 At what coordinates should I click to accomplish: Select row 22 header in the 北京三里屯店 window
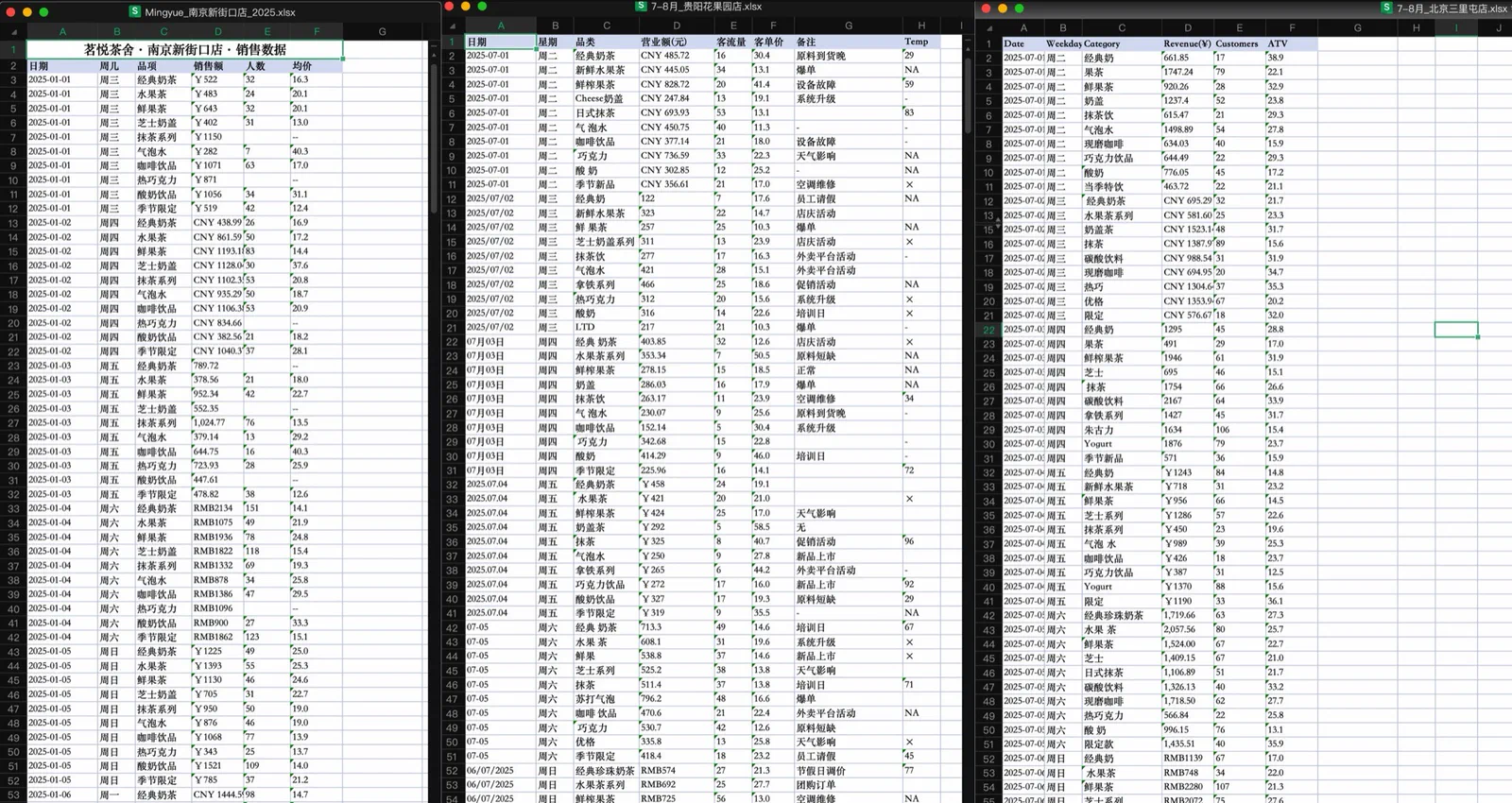tap(988, 330)
